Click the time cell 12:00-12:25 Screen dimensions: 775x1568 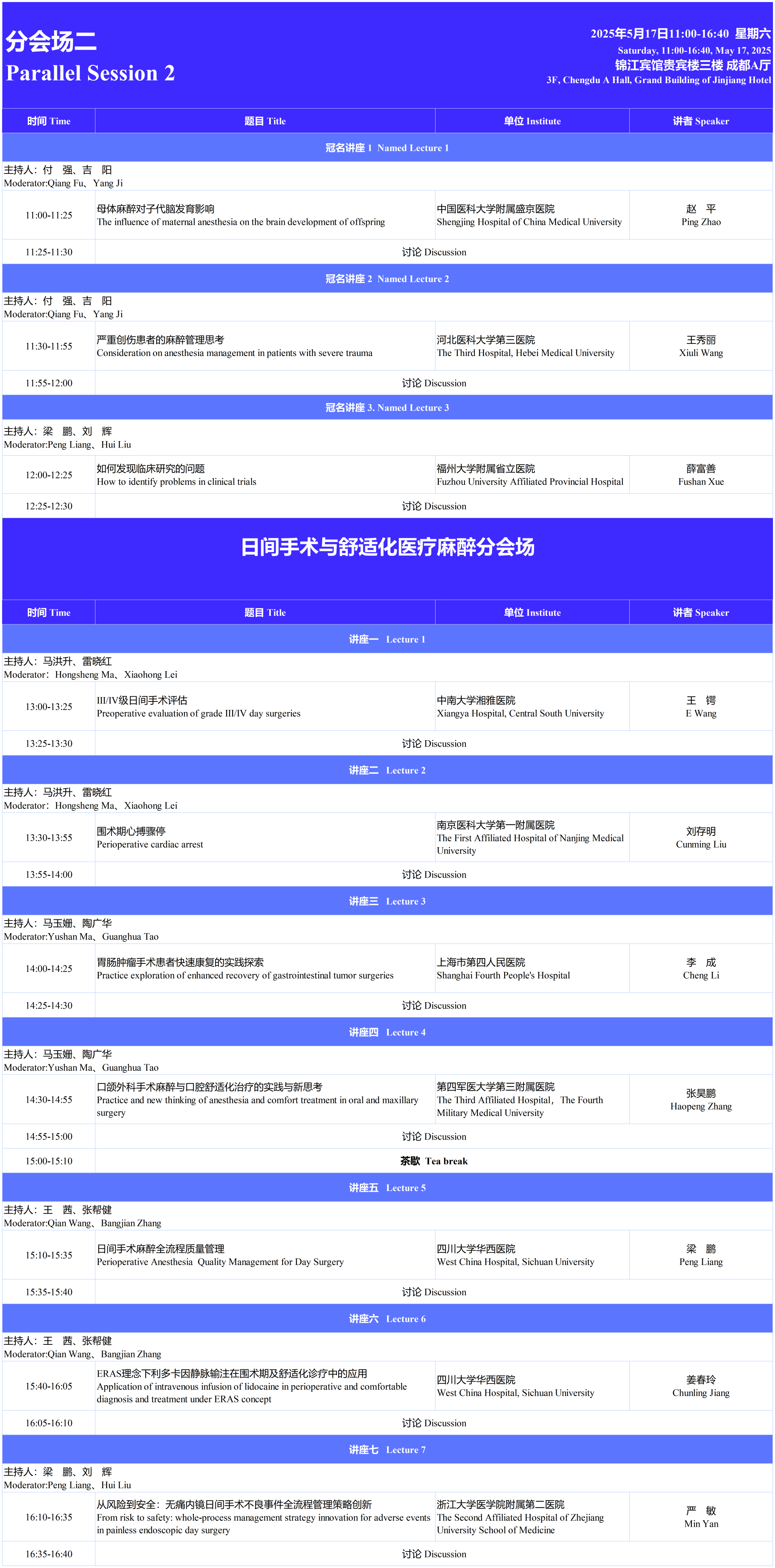tap(49, 475)
